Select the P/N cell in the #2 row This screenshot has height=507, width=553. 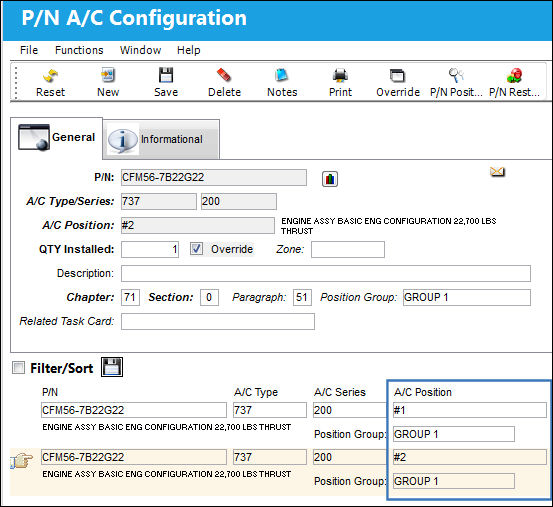click(x=134, y=457)
